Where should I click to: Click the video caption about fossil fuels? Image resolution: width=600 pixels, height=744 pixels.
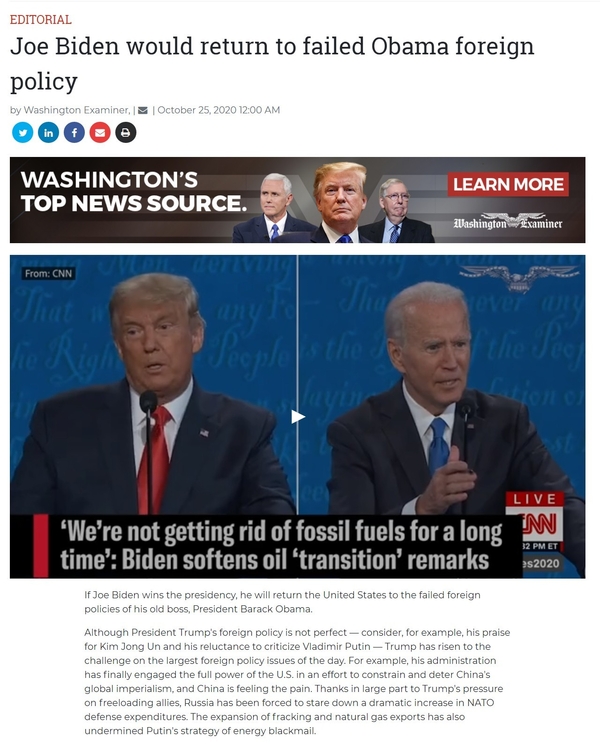pos(281,546)
